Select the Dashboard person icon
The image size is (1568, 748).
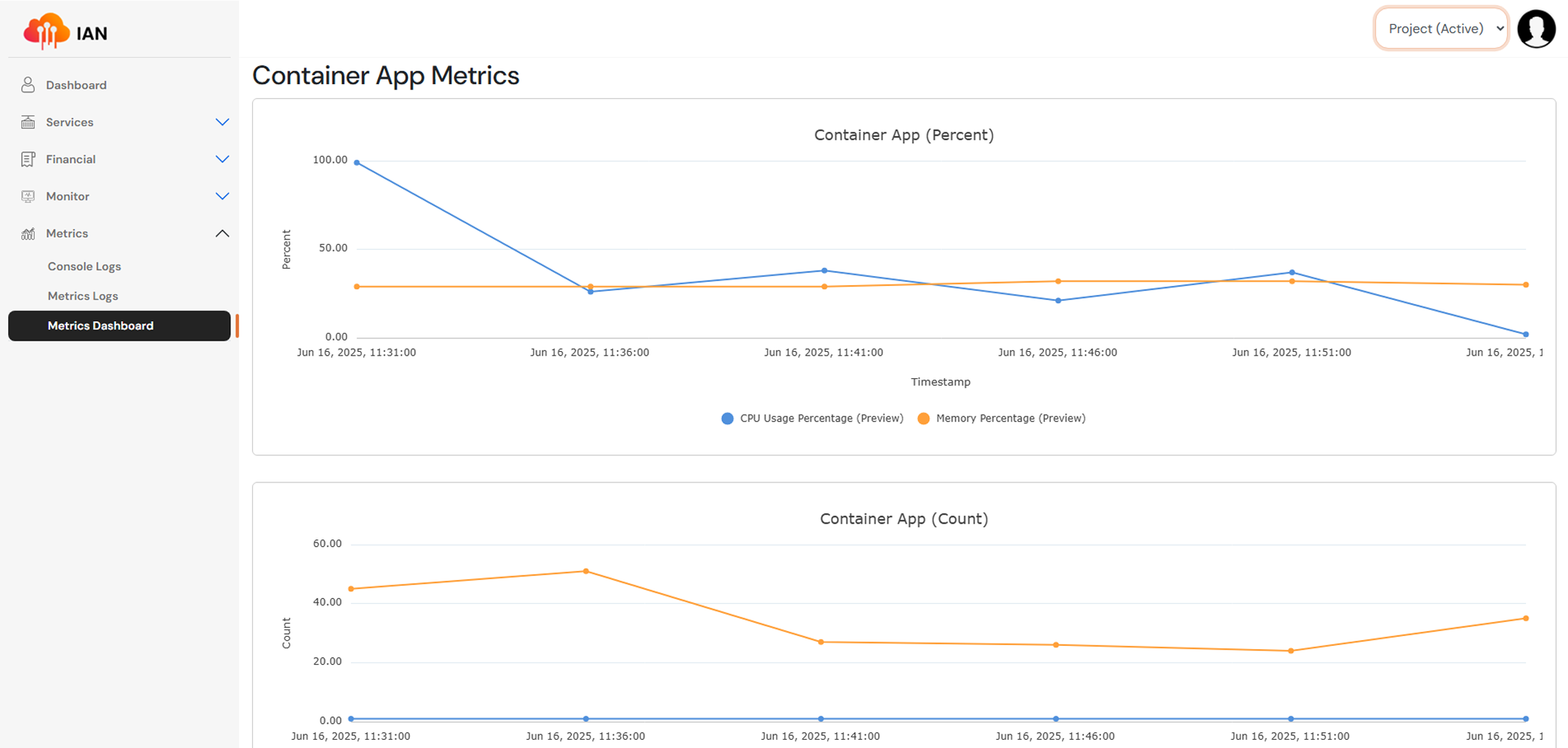click(x=28, y=85)
